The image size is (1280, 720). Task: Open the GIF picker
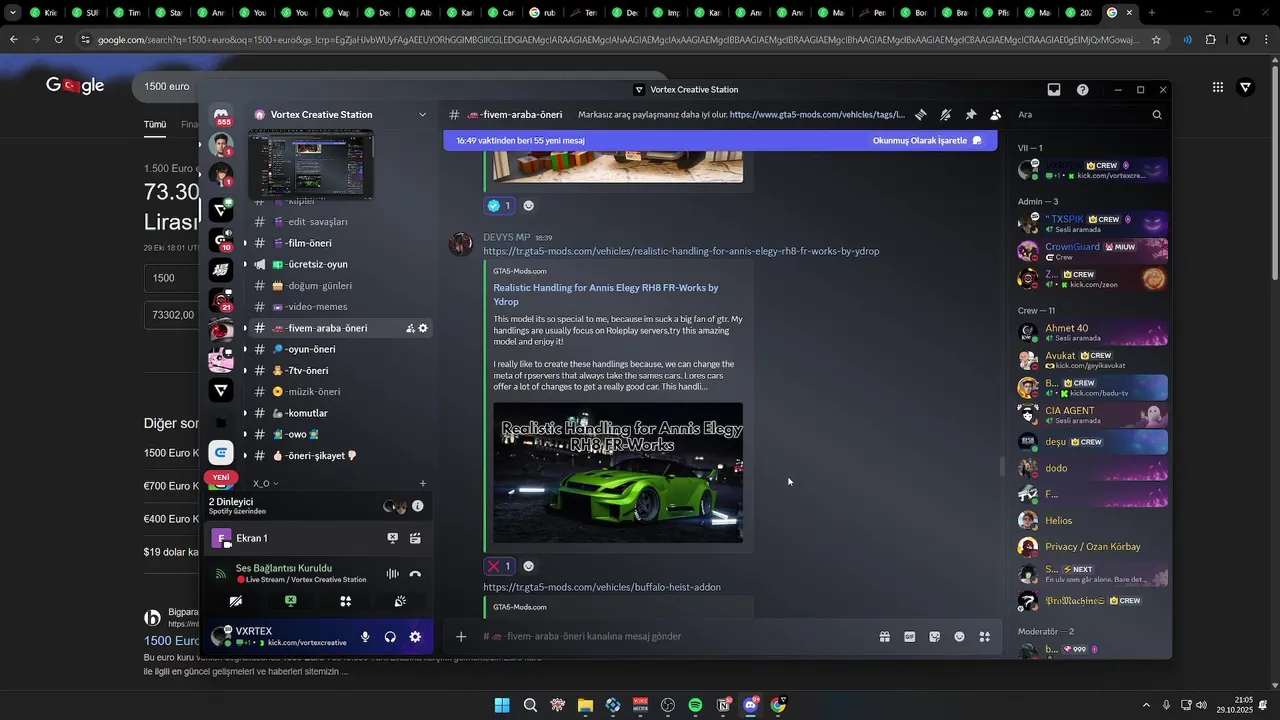[x=910, y=636]
